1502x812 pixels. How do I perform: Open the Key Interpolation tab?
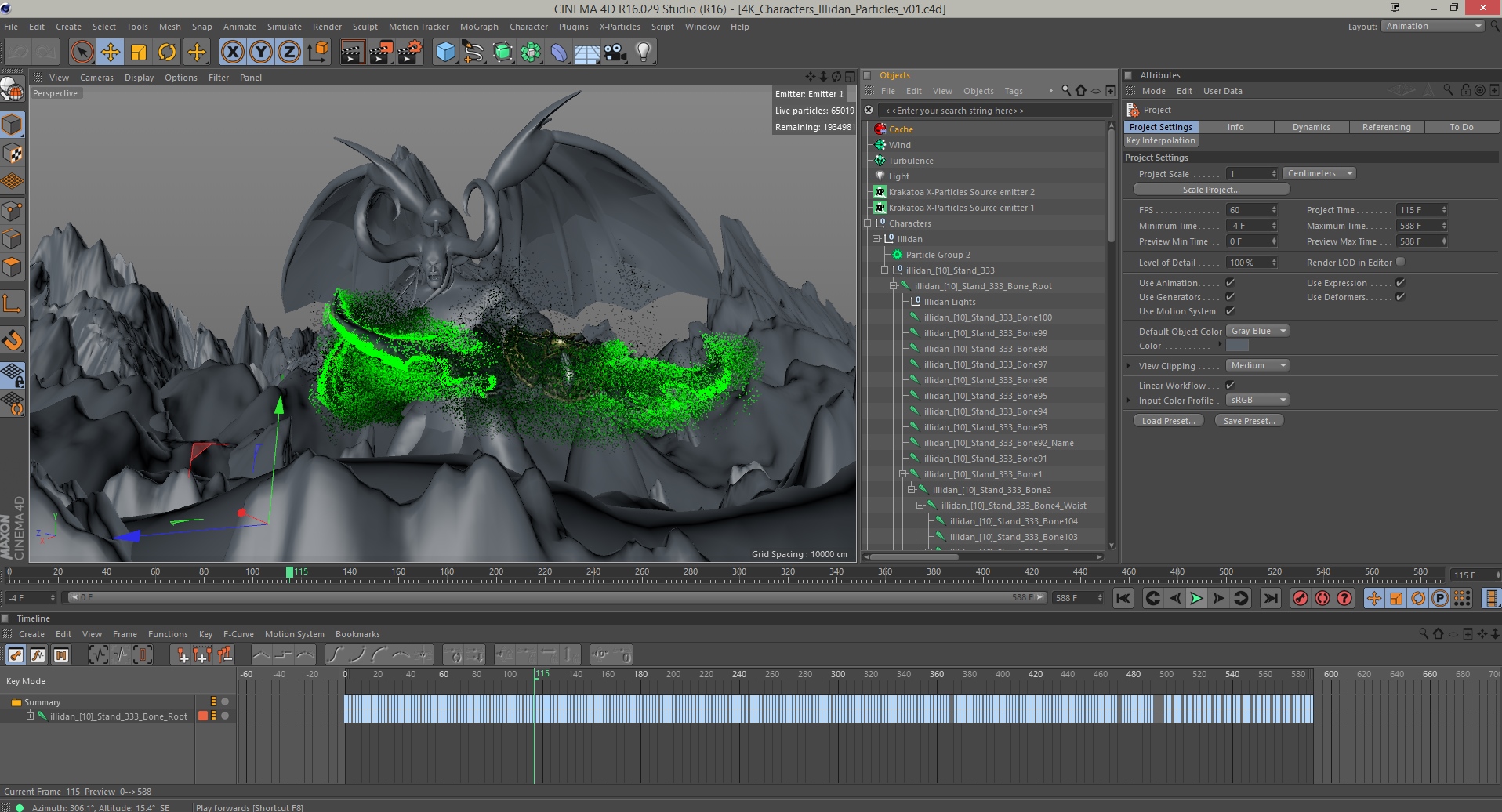pyautogui.click(x=1160, y=141)
